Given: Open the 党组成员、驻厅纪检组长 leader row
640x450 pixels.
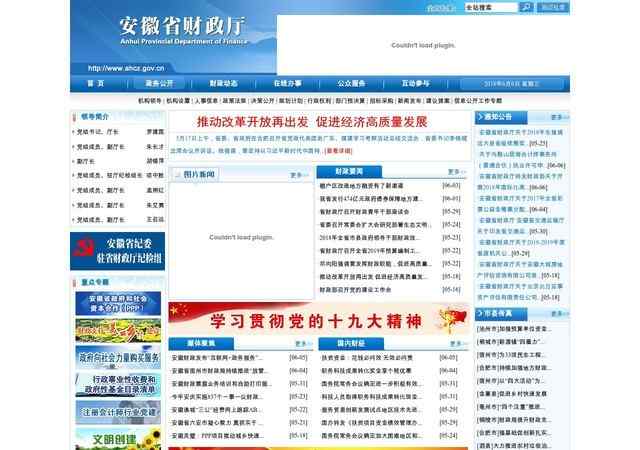Looking at the screenshot, I should (118, 176).
